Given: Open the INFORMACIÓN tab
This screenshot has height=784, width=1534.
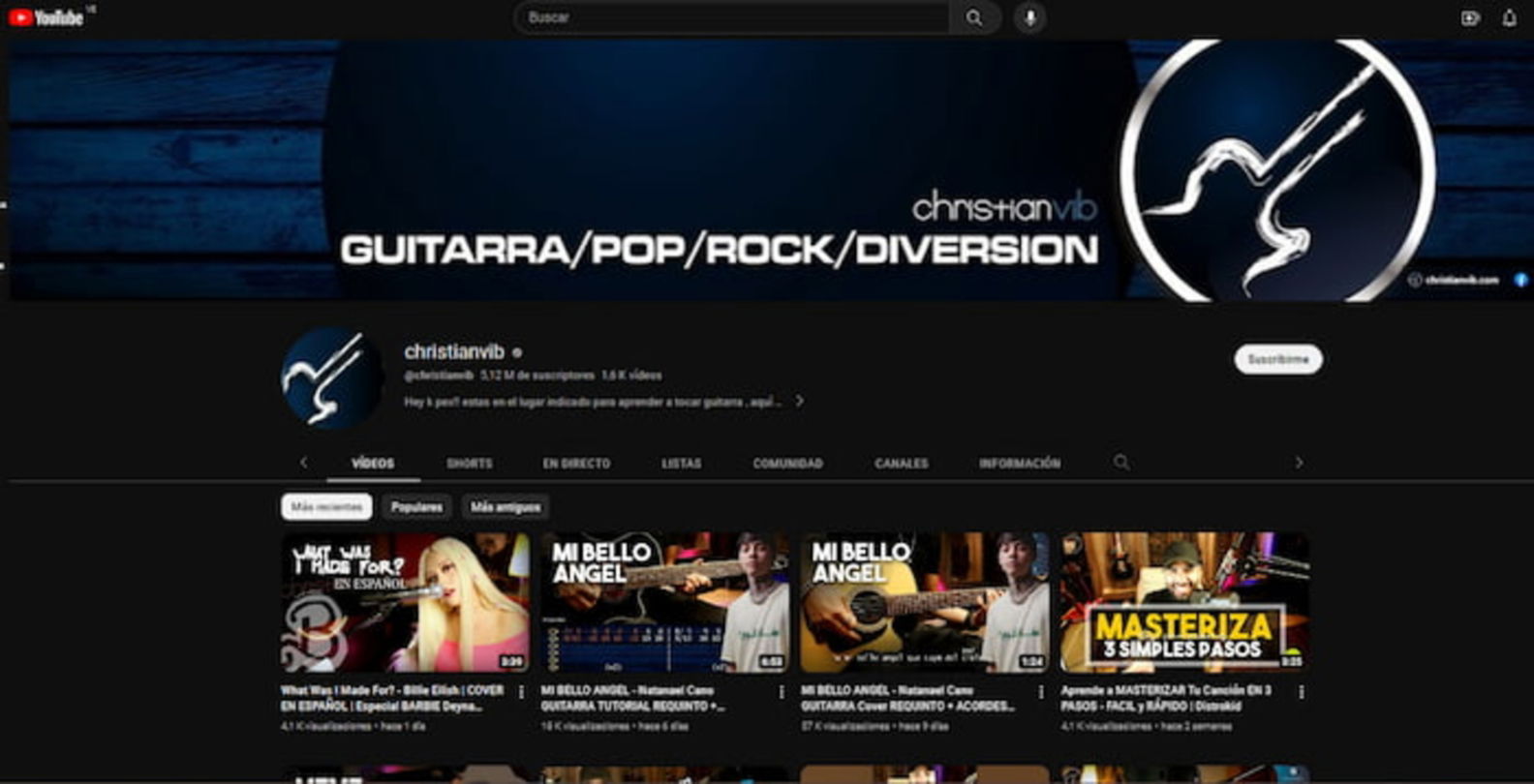Looking at the screenshot, I should tap(1020, 464).
